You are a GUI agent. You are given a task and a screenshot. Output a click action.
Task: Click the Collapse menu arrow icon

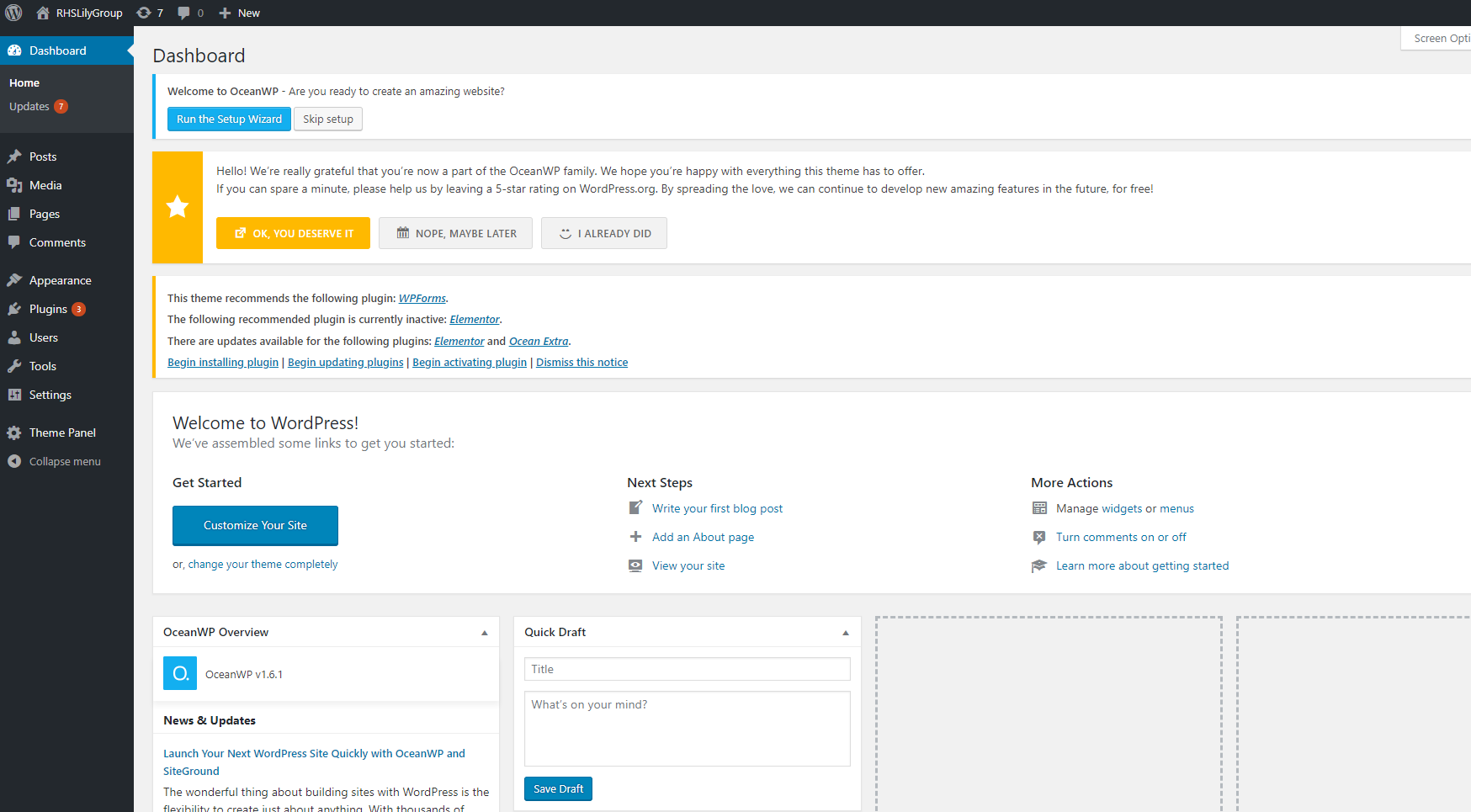[x=14, y=461]
